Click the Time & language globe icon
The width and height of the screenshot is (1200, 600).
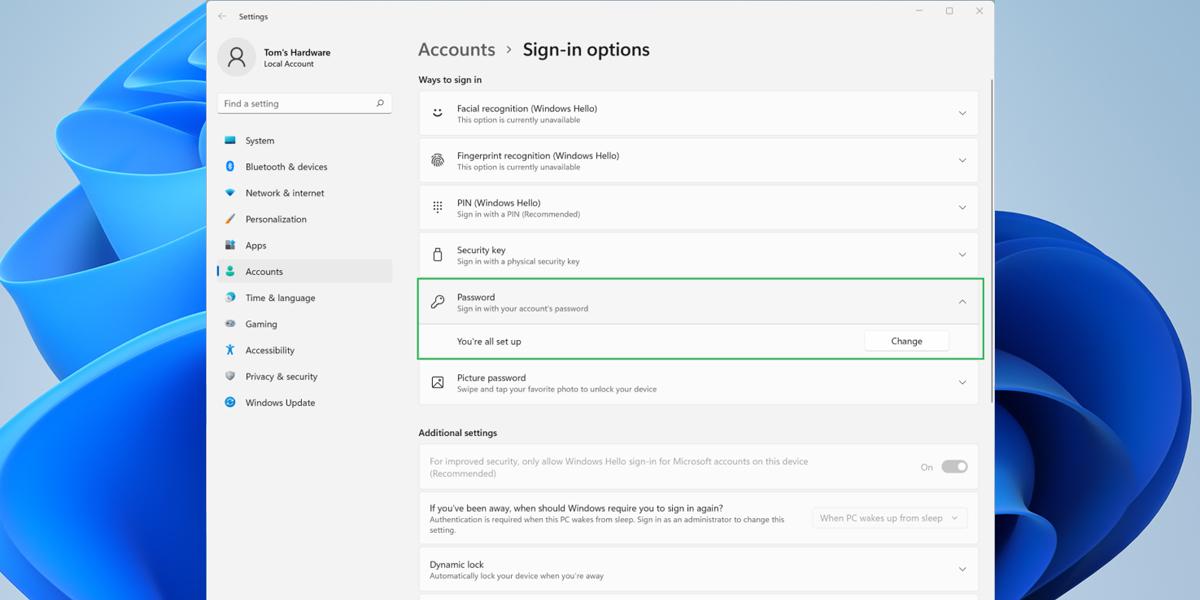click(x=230, y=298)
